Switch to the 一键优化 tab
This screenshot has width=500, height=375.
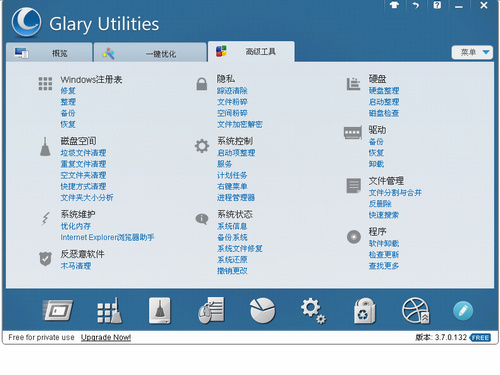point(150,53)
